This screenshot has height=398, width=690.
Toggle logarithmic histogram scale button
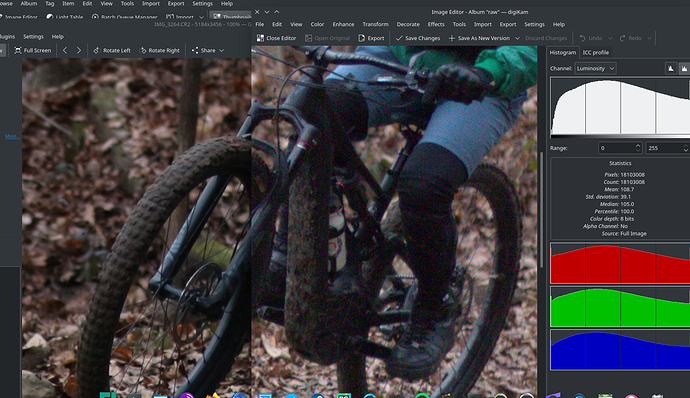pos(684,68)
